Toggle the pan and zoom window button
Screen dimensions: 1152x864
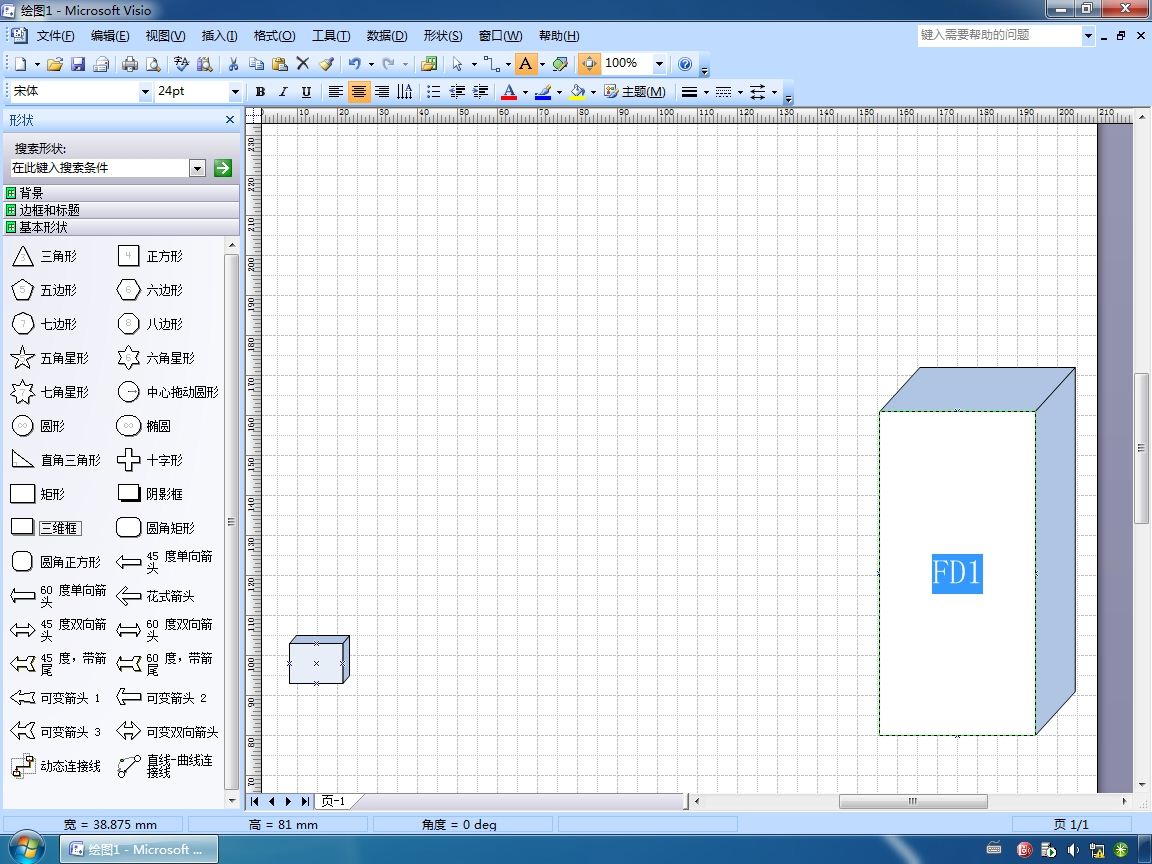pos(588,64)
